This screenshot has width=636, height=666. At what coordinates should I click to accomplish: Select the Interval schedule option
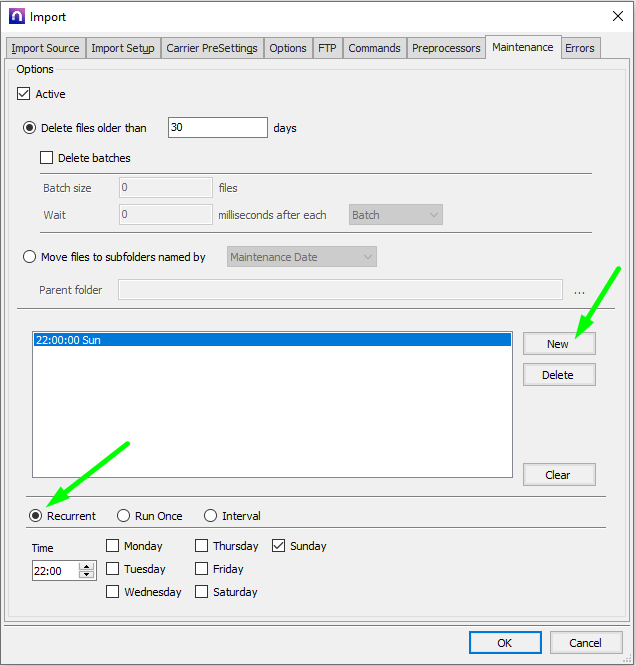pyautogui.click(x=210, y=516)
